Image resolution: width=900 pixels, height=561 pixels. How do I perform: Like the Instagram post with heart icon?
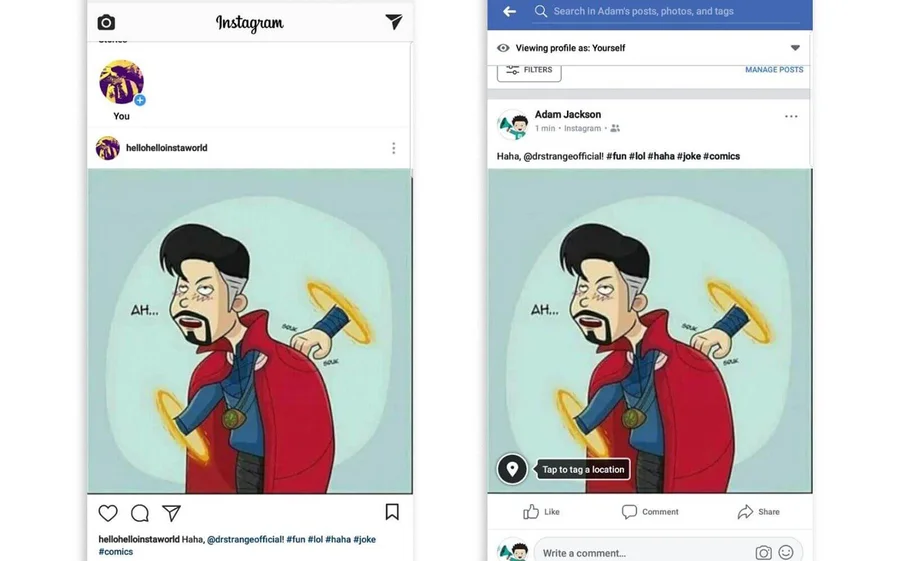tap(108, 513)
